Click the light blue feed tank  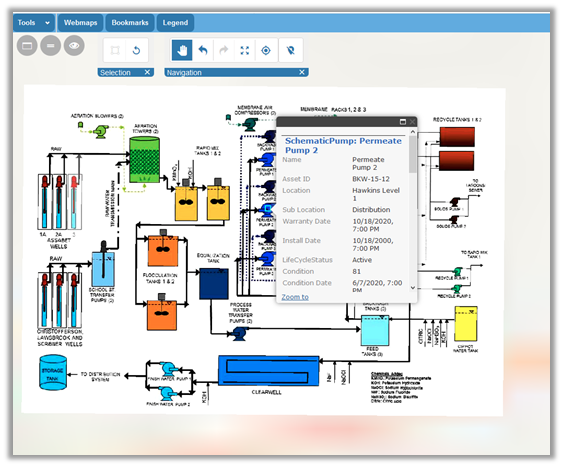374,330
